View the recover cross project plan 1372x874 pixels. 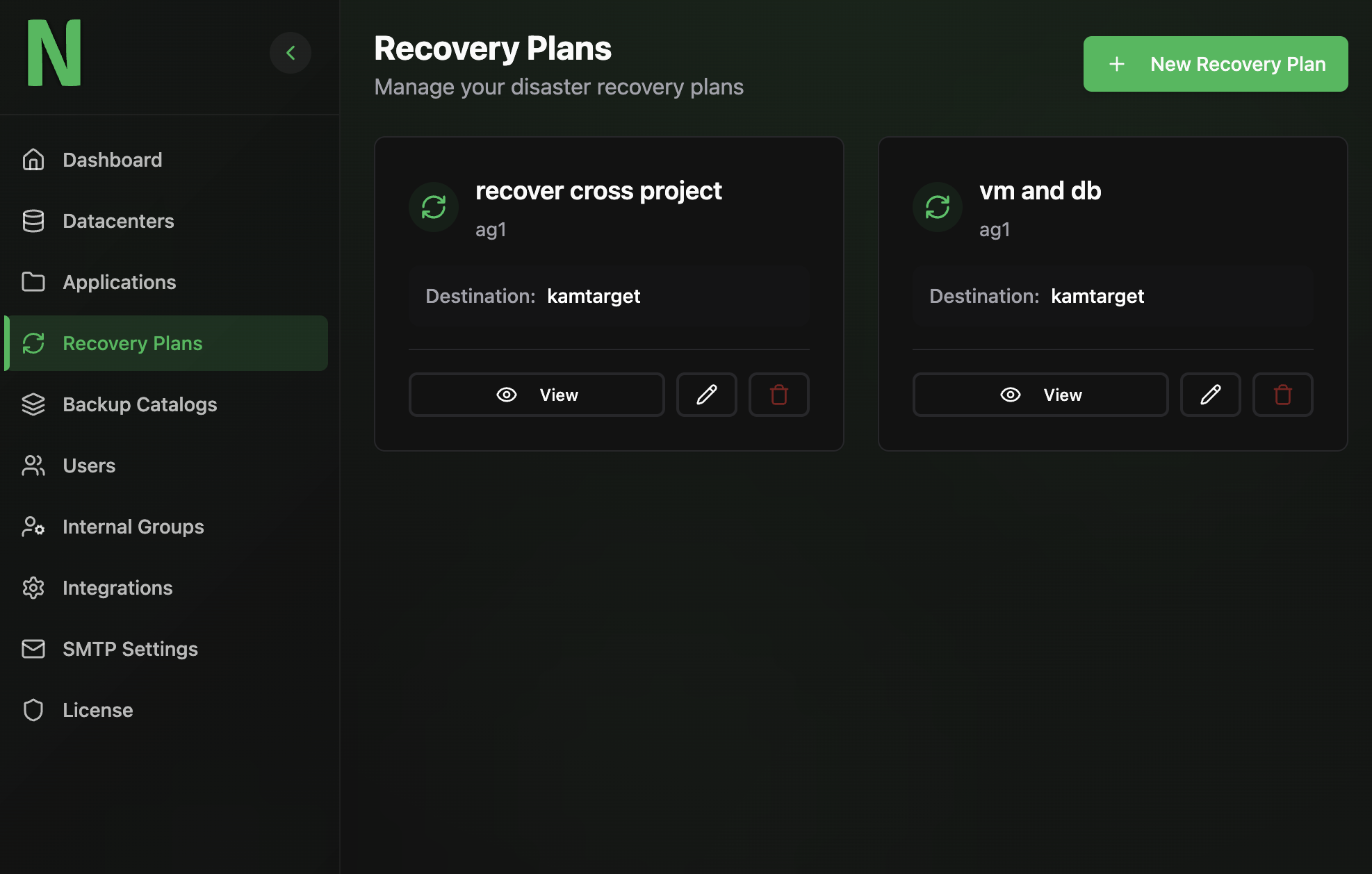pyautogui.click(x=537, y=395)
